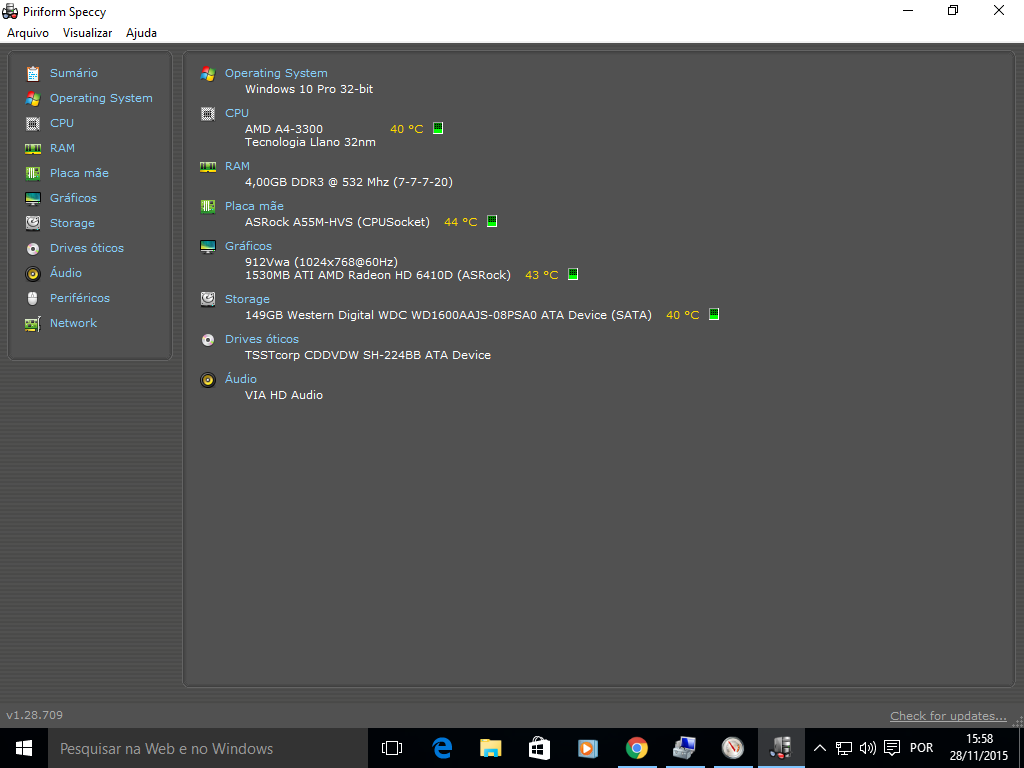The height and width of the screenshot is (768, 1024).
Task: Click the Operating System Windows flag sidebar icon
Action: pyautogui.click(x=33, y=99)
